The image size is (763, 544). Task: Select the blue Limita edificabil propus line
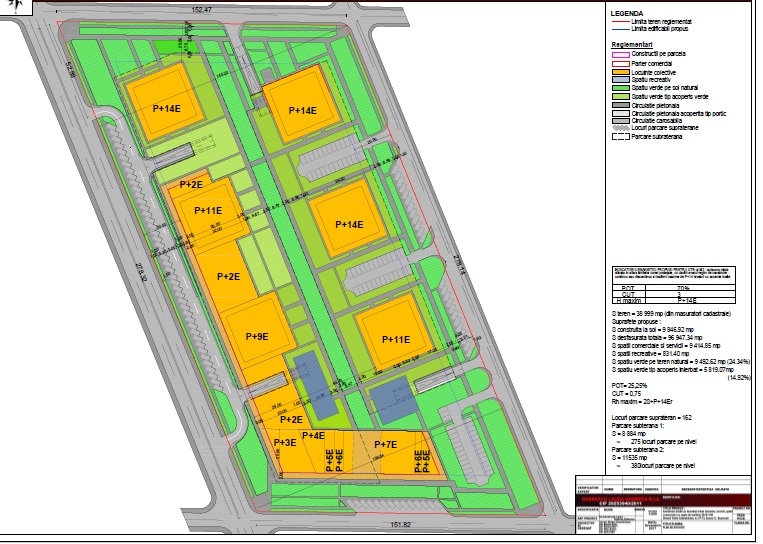point(620,28)
